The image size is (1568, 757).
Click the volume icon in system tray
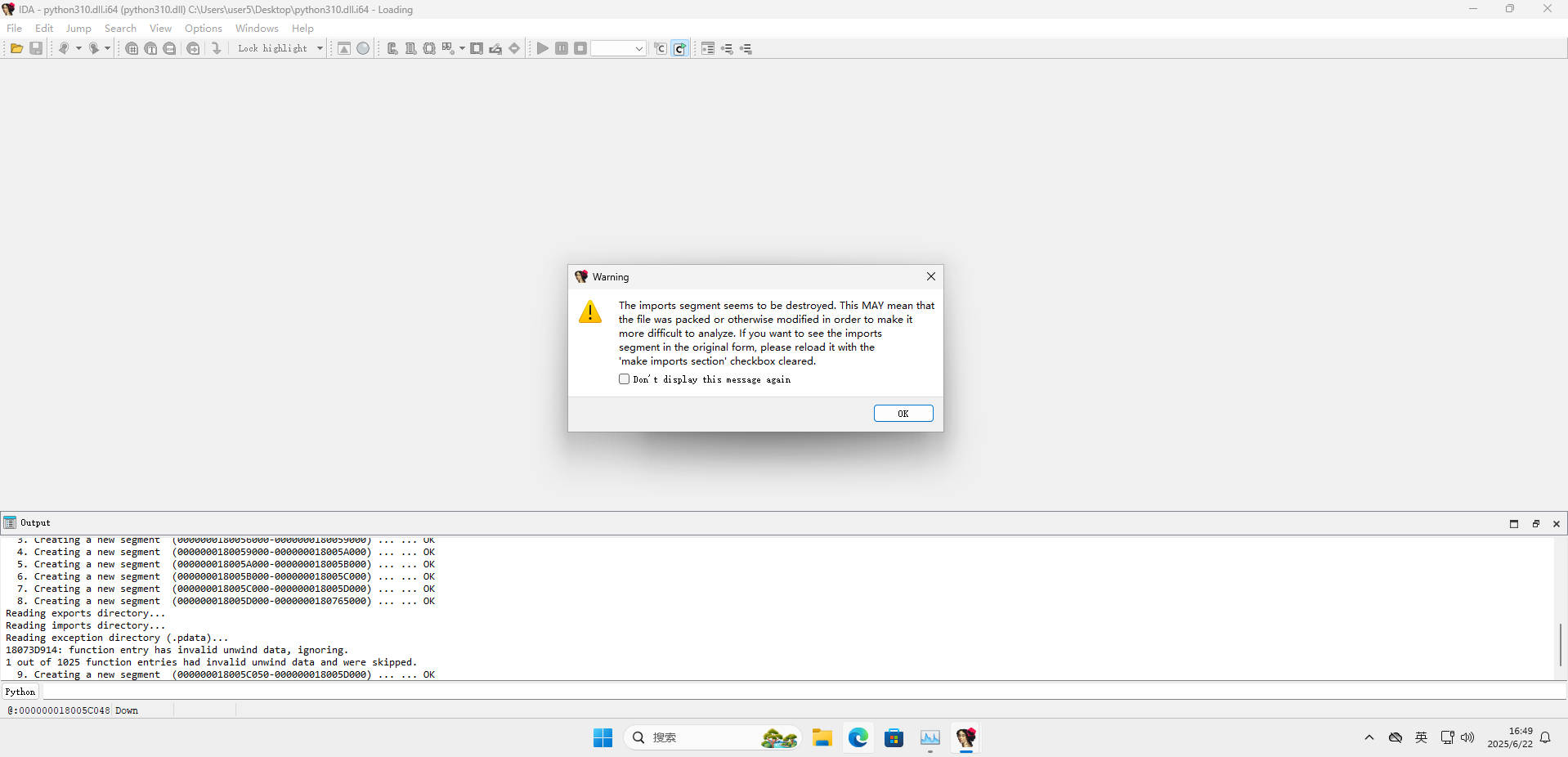[x=1467, y=737]
